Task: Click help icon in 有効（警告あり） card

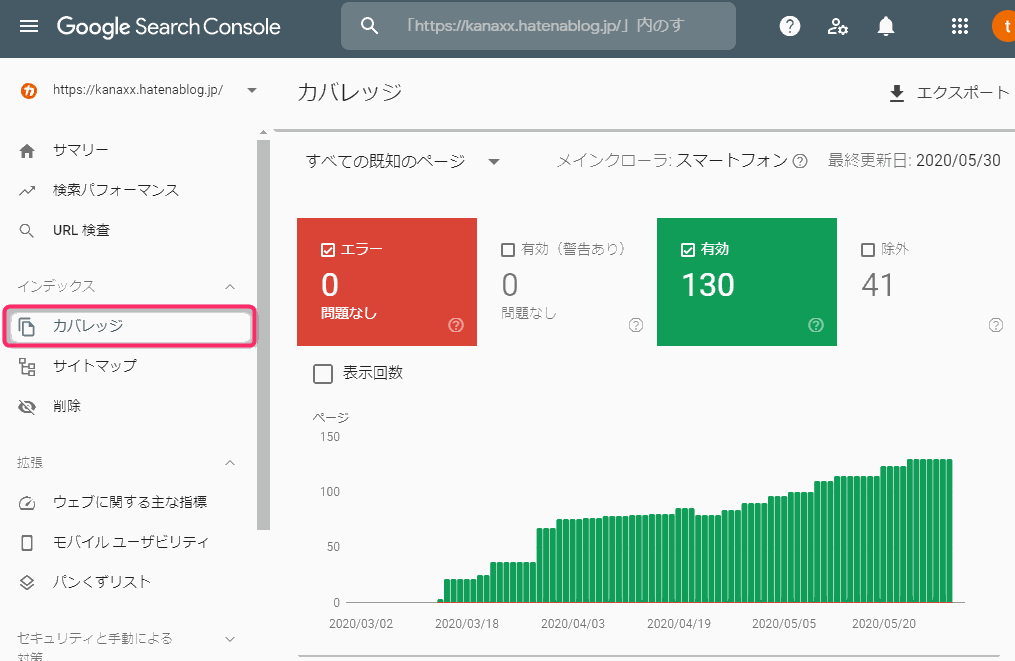Action: (x=636, y=325)
